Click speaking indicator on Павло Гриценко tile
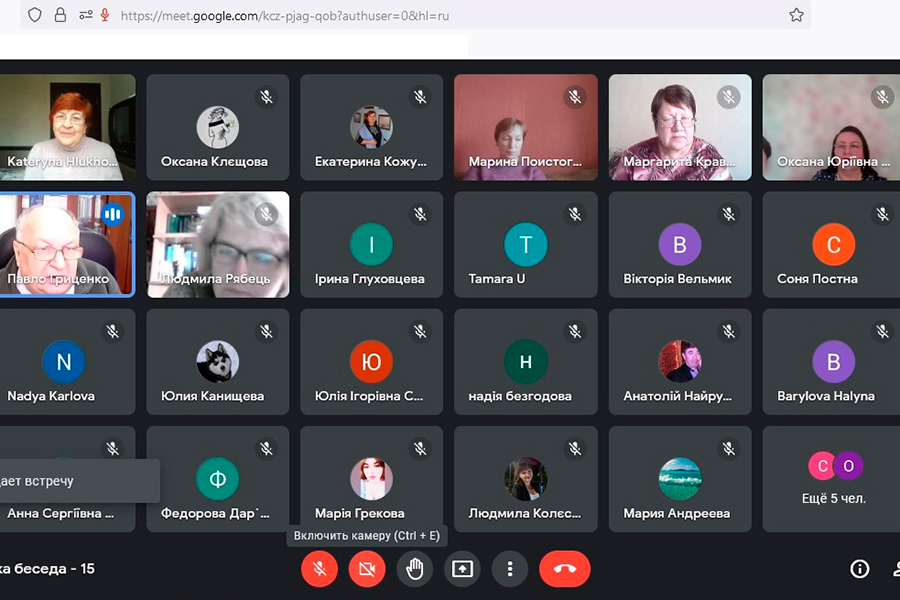This screenshot has width=900, height=600. 112,214
